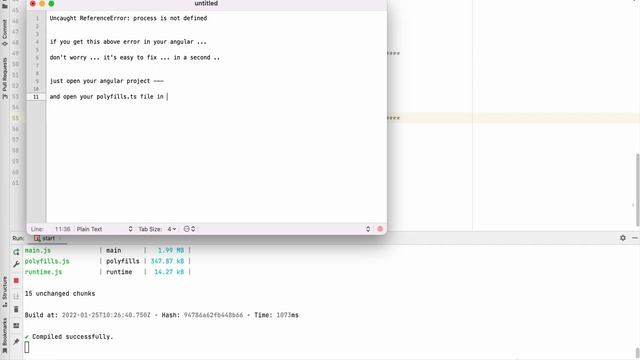Click the red record dot in status bar

(x=380, y=229)
